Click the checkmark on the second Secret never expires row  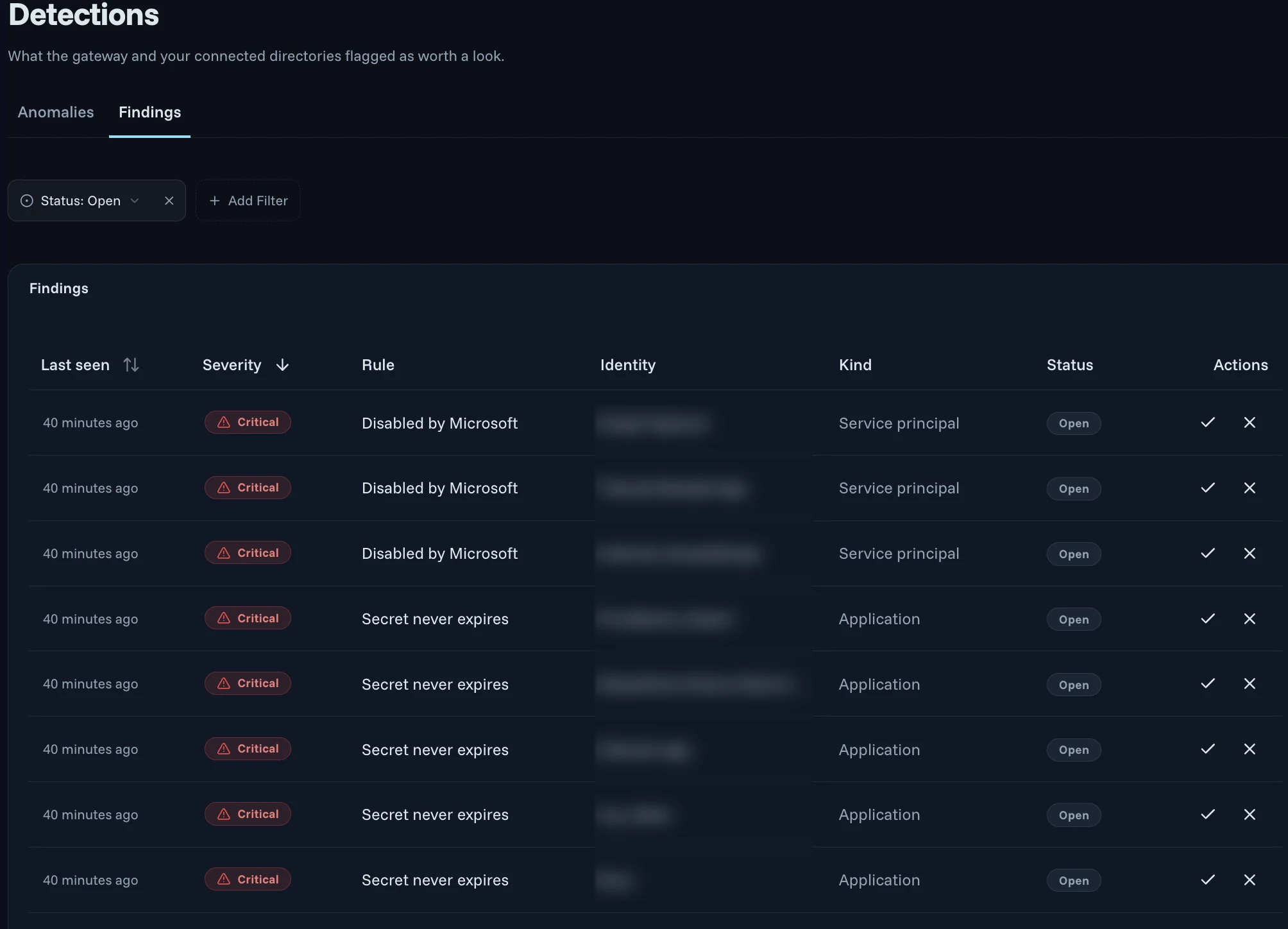pos(1208,683)
